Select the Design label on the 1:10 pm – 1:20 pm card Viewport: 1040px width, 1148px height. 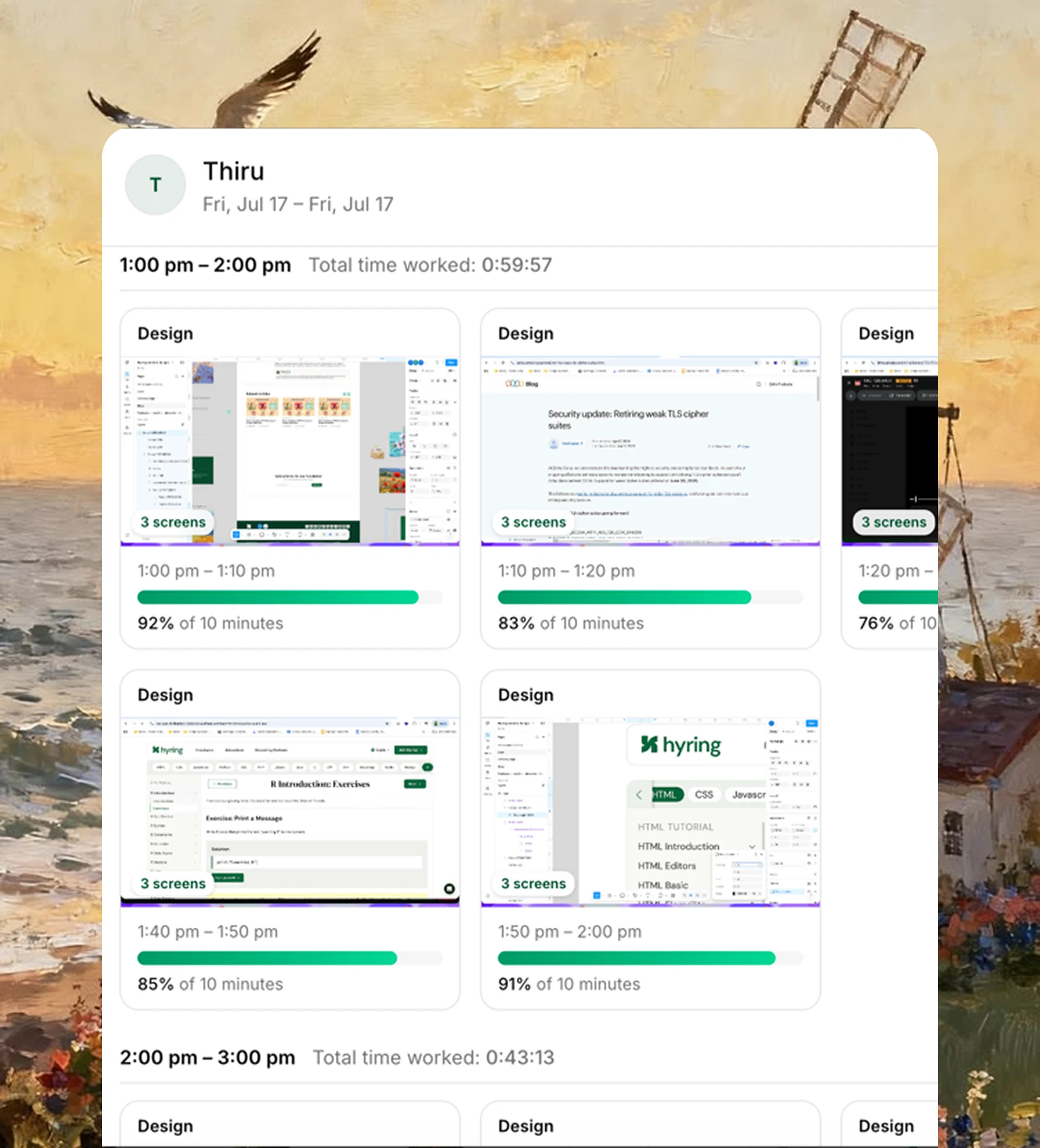(x=526, y=333)
